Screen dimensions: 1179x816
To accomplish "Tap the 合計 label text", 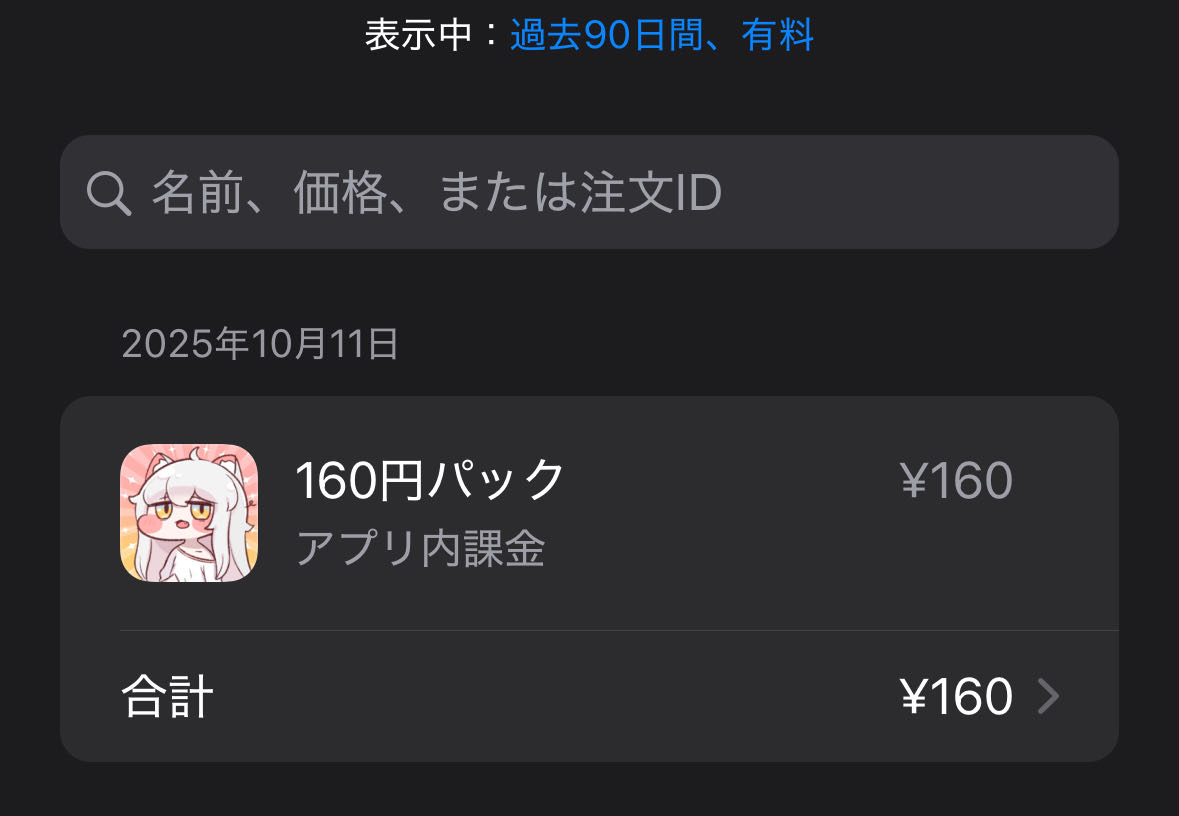I will pos(168,696).
